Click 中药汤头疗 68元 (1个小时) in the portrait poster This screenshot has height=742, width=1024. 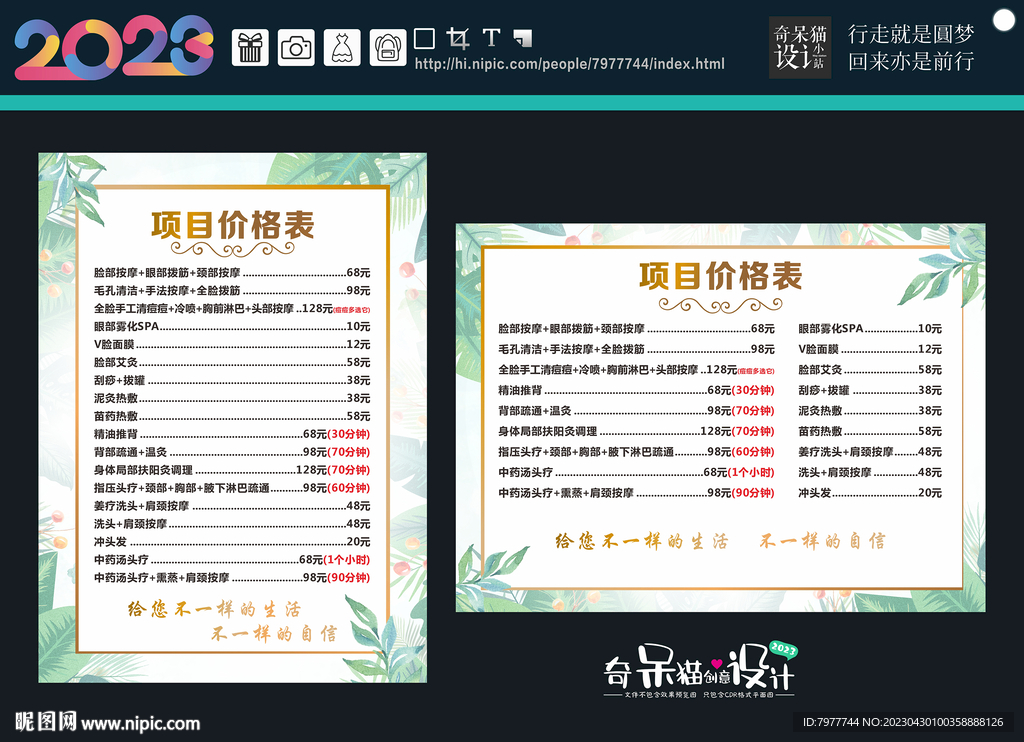click(x=232, y=560)
